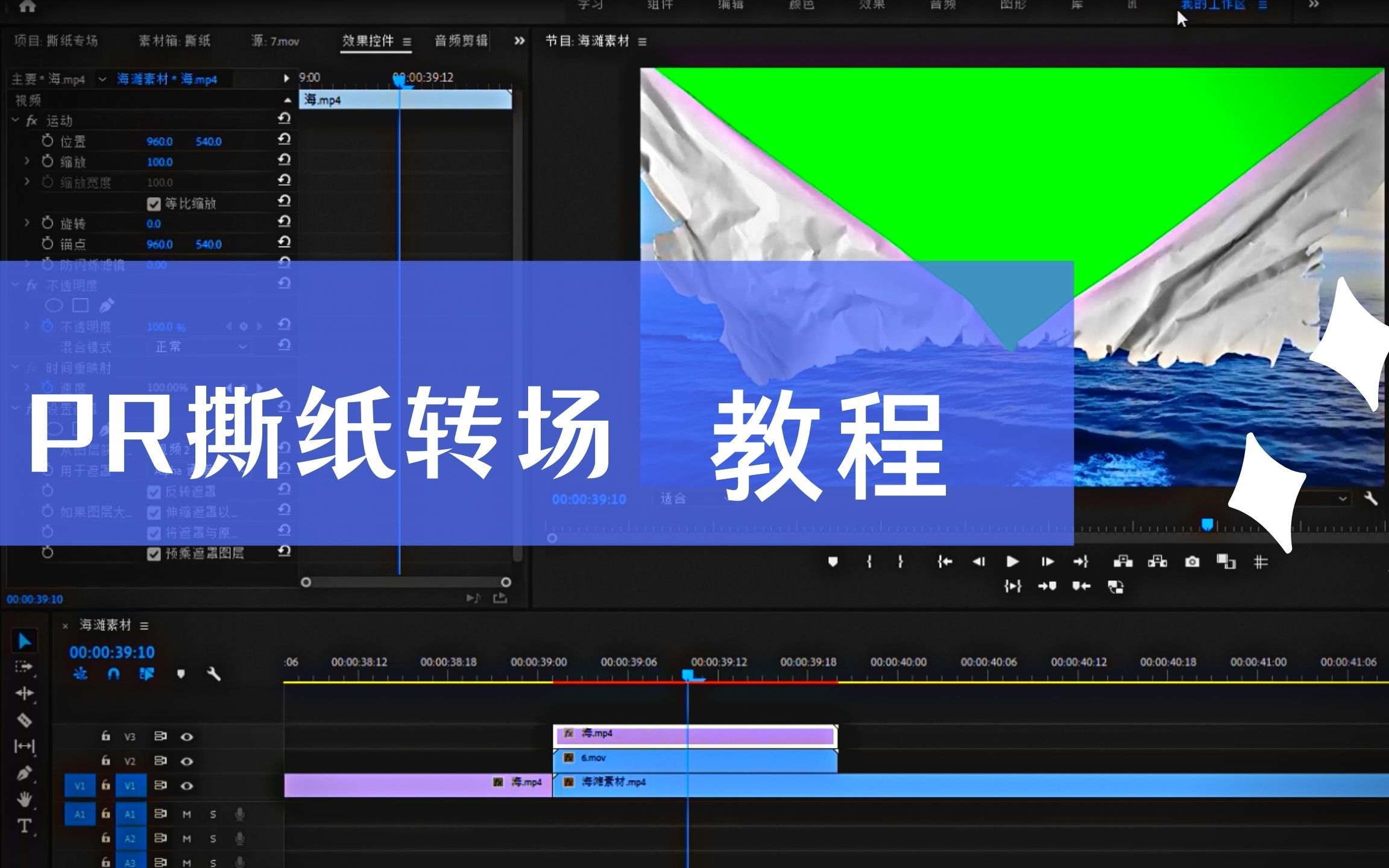Go to Out point

[1081, 562]
